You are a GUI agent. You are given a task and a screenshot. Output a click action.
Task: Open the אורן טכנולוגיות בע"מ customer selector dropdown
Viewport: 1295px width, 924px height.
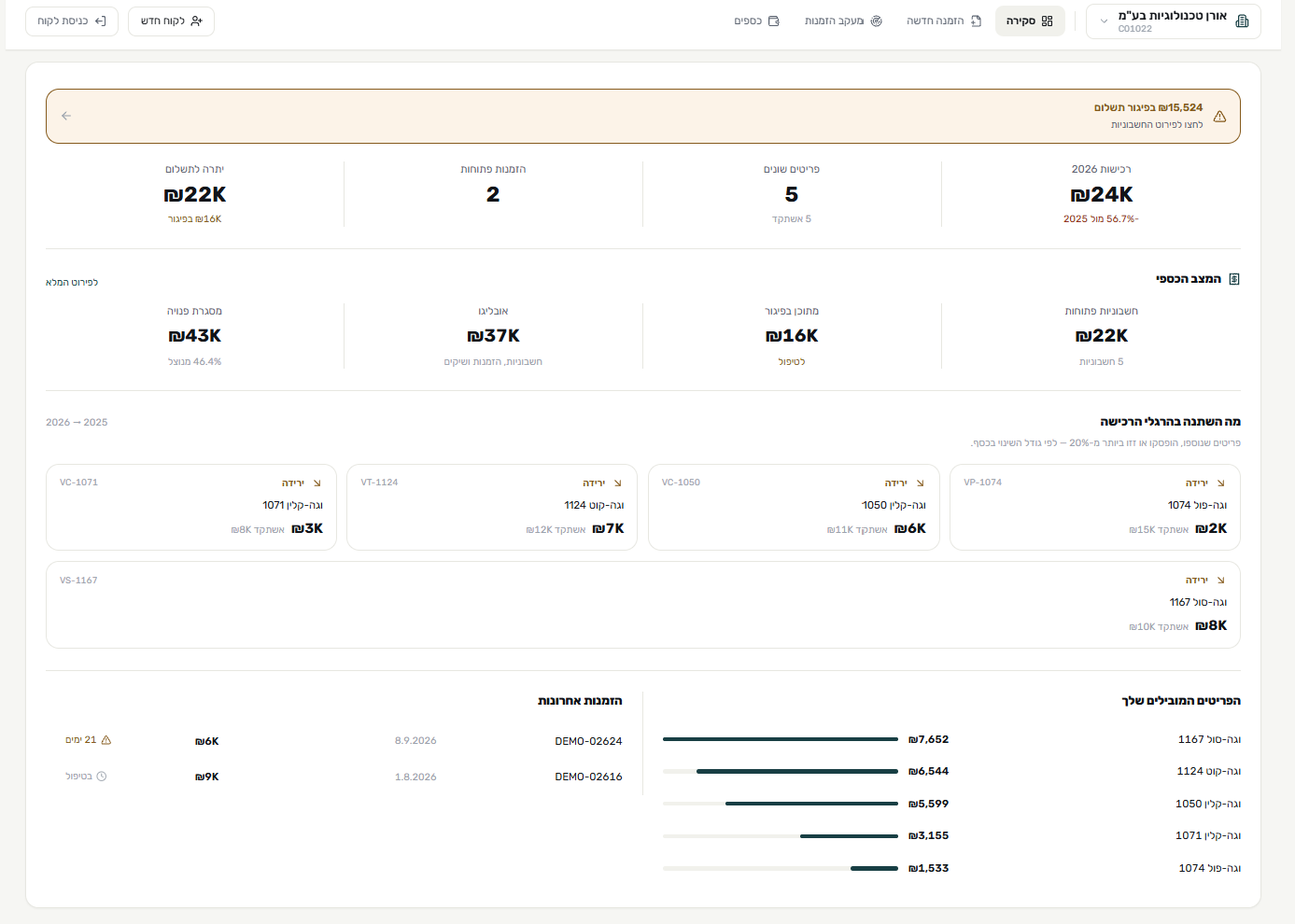pyautogui.click(x=1173, y=21)
